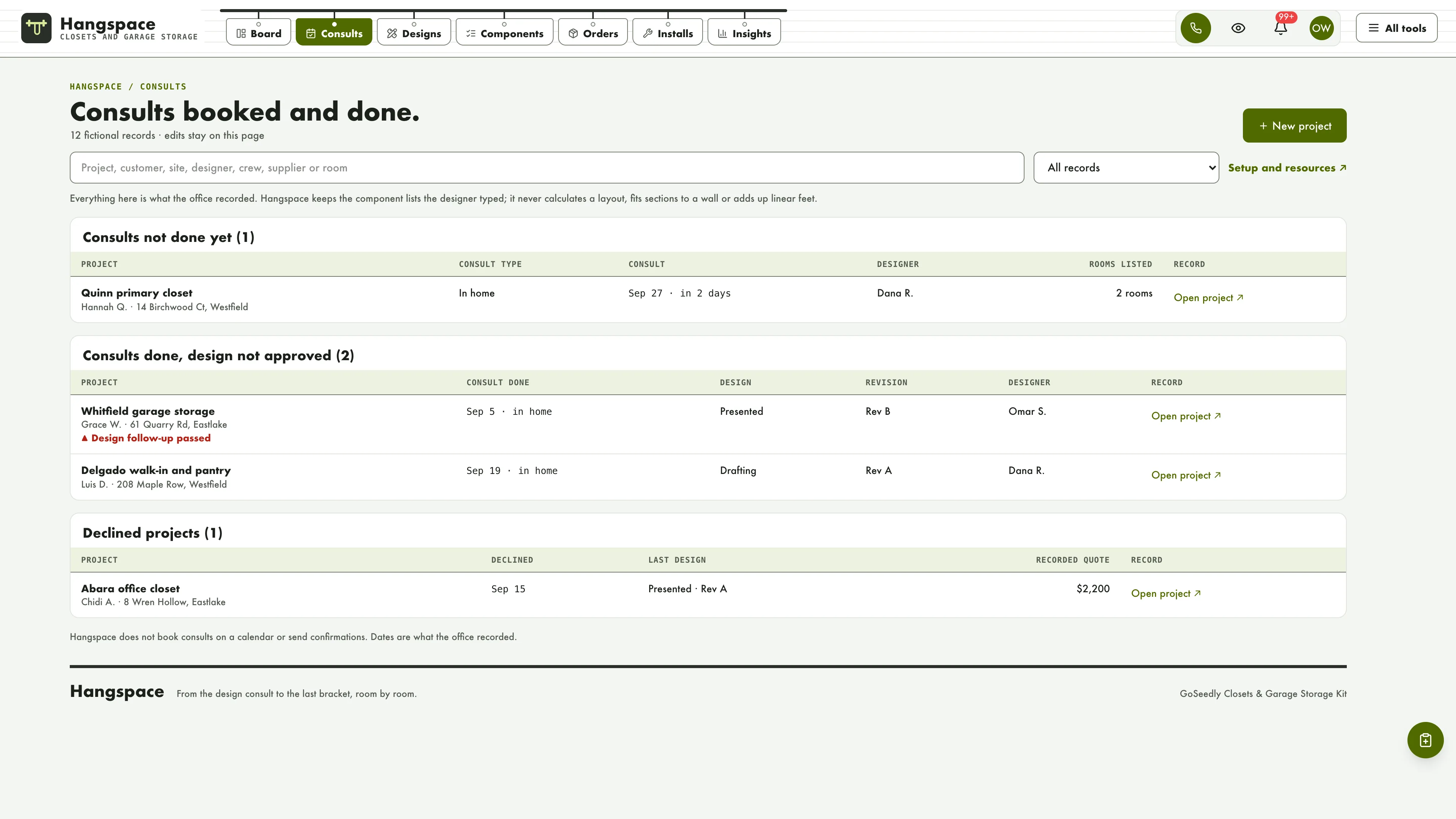
Task: Click Abara office closet project name
Action: (130, 588)
